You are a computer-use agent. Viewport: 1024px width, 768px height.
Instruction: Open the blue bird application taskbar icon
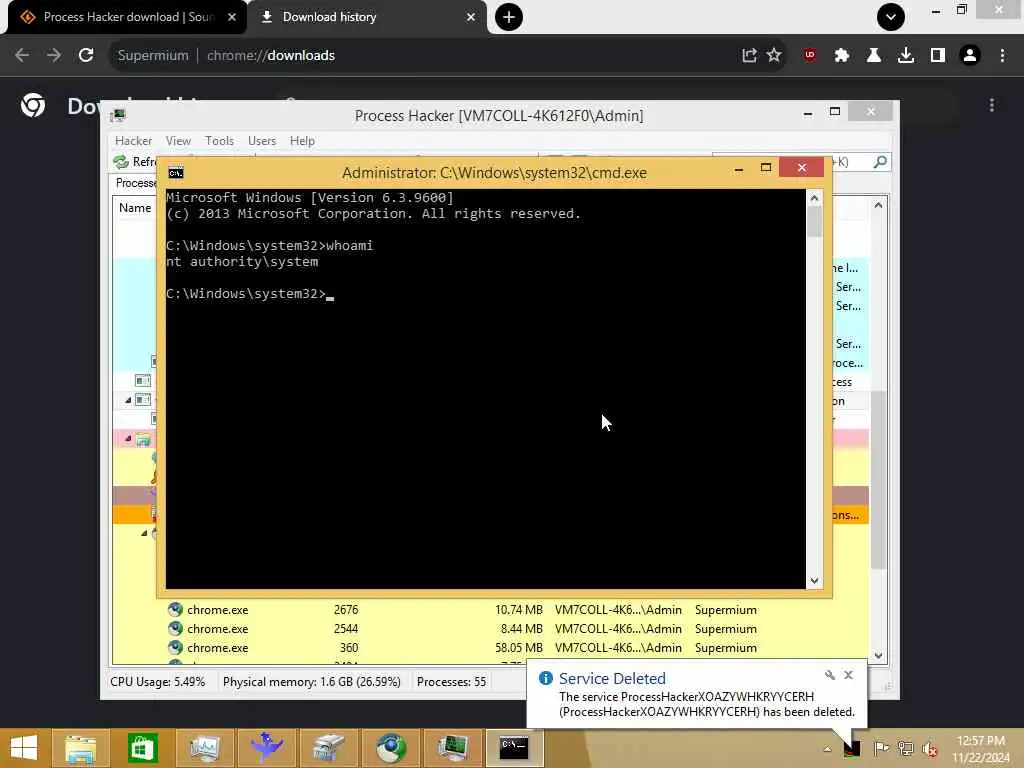tap(266, 748)
